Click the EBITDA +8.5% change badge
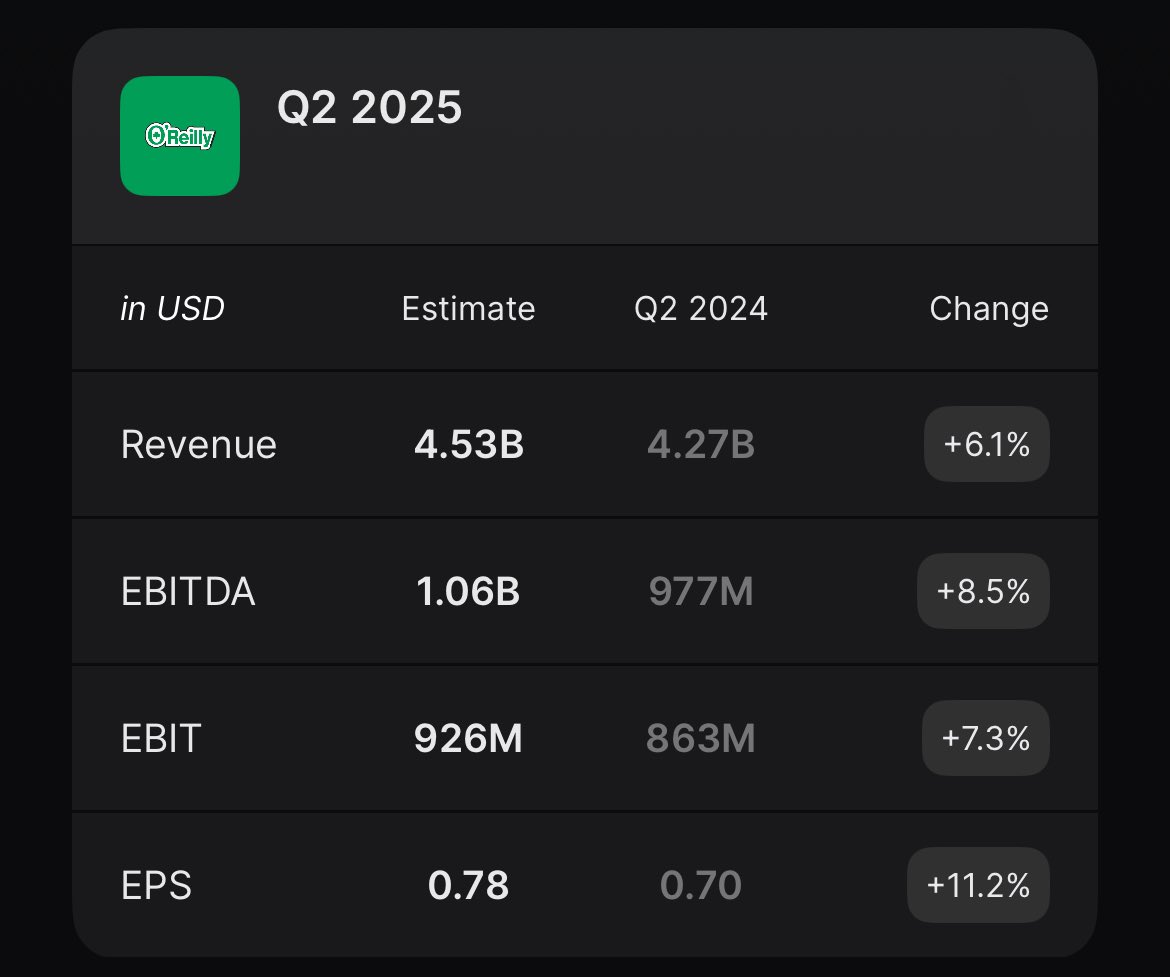Viewport: 1170px width, 977px height. pos(983,591)
